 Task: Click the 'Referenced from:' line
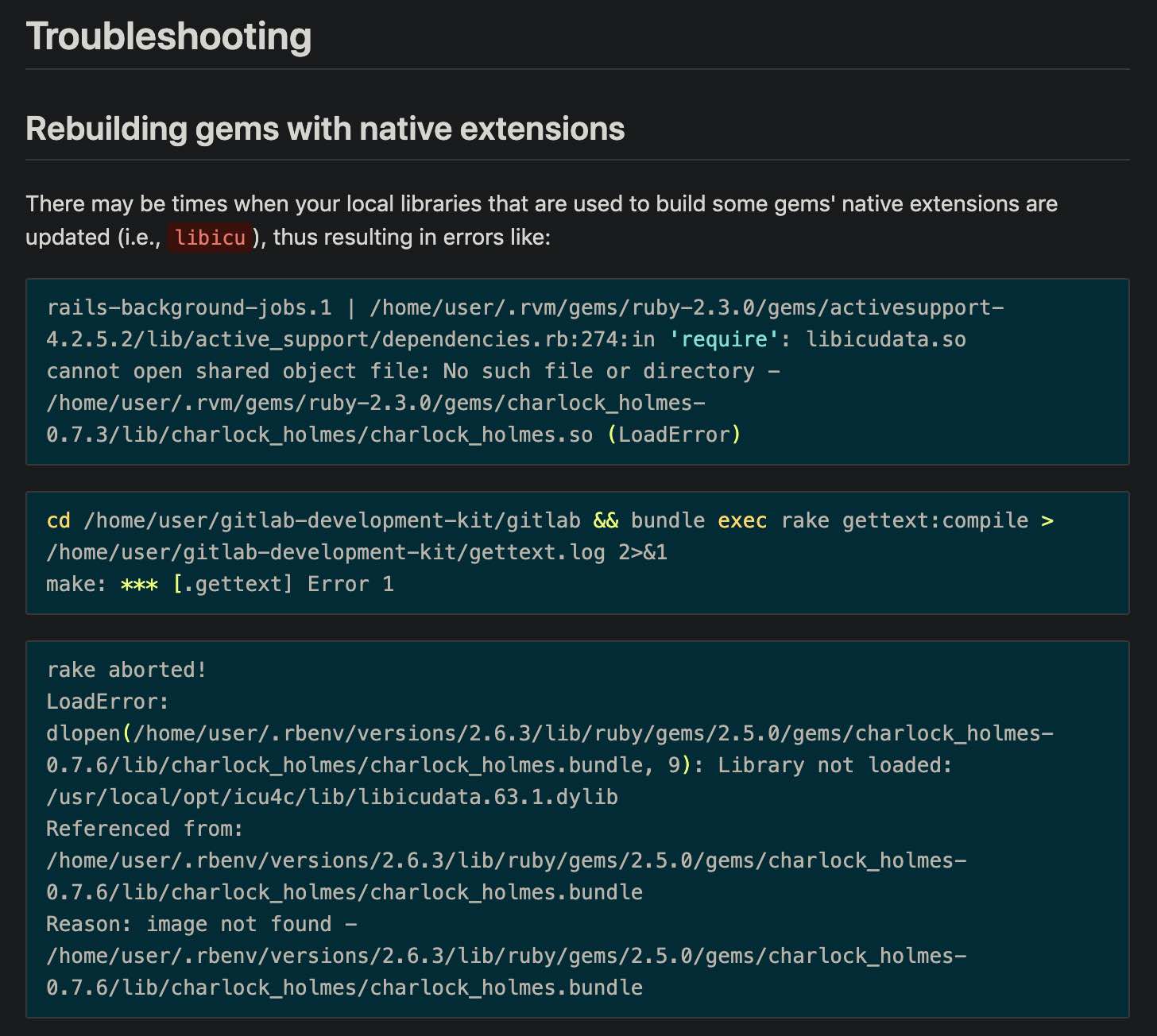point(145,829)
